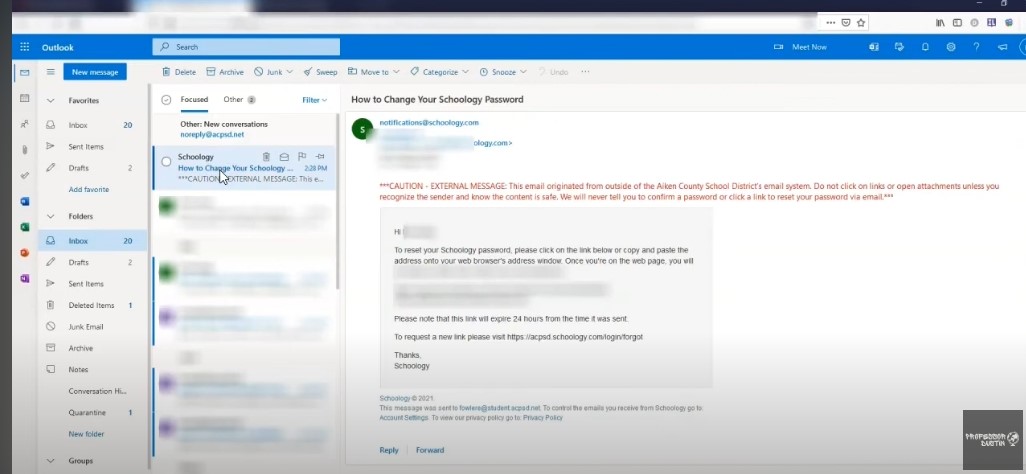The height and width of the screenshot is (474, 1026).
Task: Click Meet Now in the header
Action: click(800, 47)
